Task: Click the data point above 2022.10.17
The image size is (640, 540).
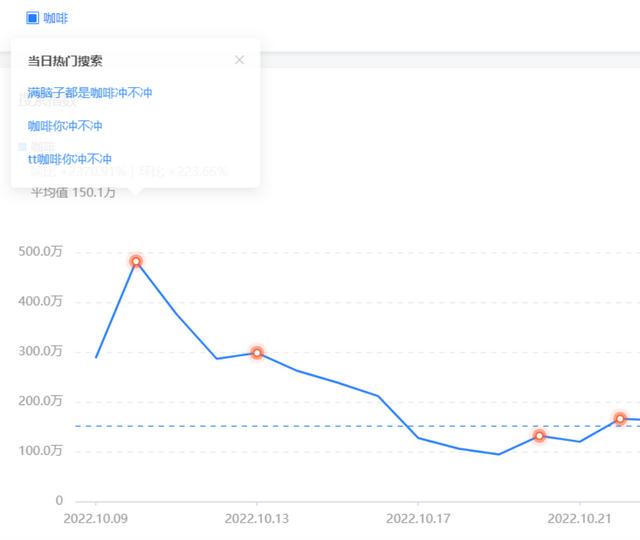Action: click(x=418, y=437)
